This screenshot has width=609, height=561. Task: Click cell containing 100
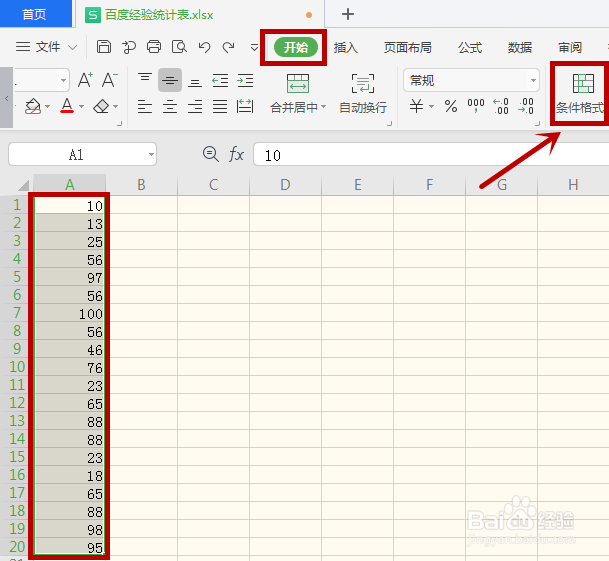70,313
